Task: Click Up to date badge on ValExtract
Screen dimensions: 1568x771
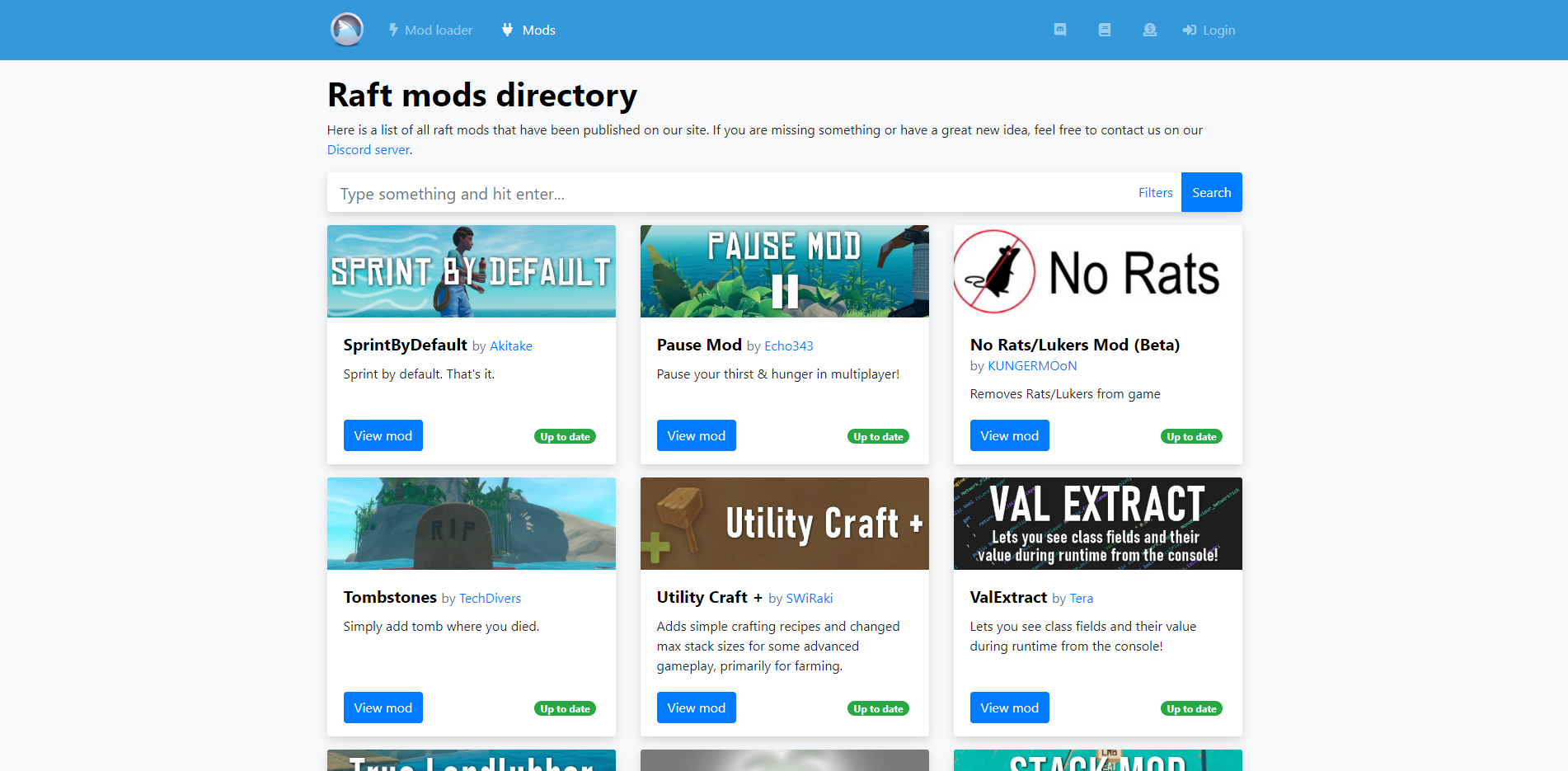Action: 1190,709
